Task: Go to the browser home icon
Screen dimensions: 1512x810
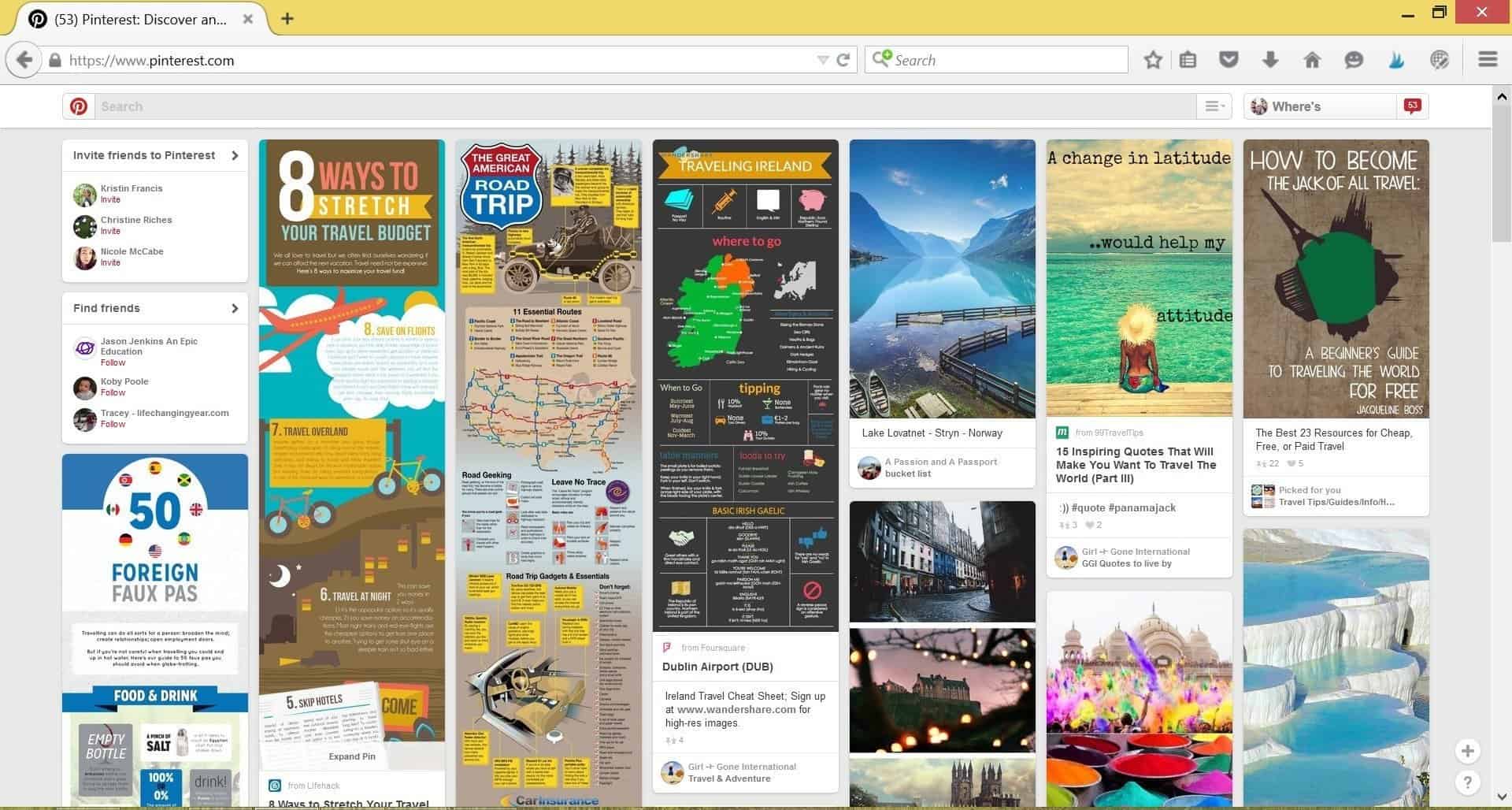Action: [1312, 60]
